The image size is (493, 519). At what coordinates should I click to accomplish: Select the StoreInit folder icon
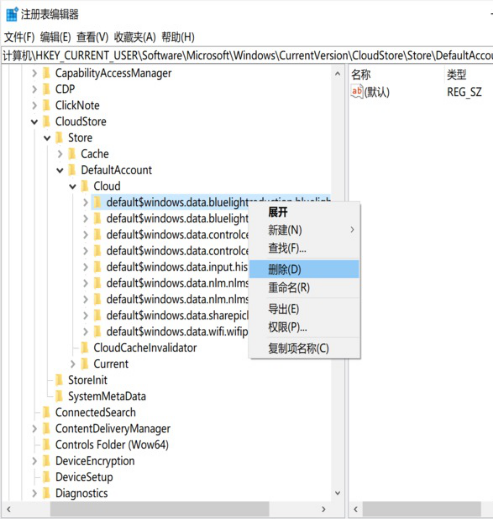click(59, 380)
